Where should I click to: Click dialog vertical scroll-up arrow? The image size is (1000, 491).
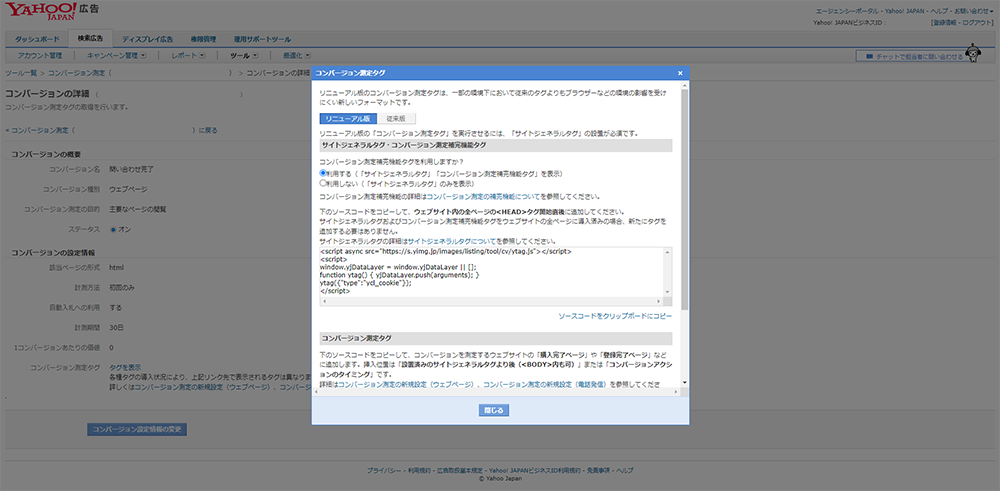685,86
